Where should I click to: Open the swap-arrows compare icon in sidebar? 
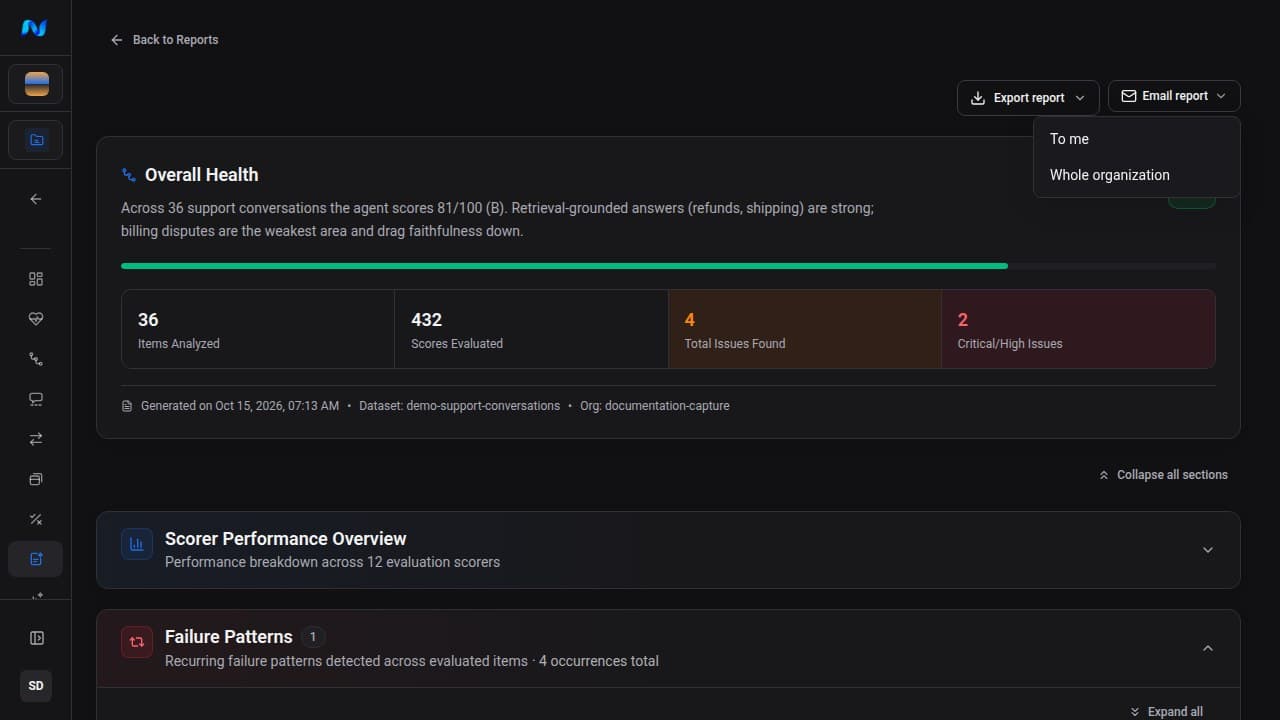(36, 439)
